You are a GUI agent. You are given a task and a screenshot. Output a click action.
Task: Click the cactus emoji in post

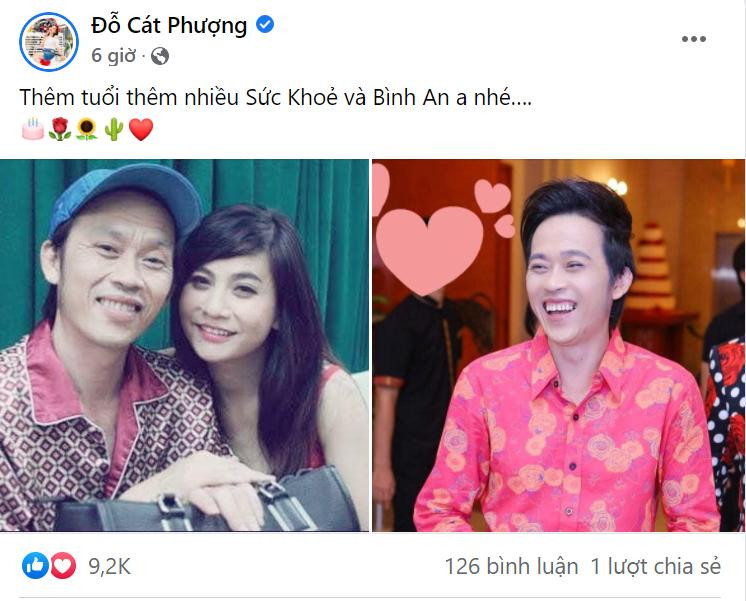(x=114, y=129)
